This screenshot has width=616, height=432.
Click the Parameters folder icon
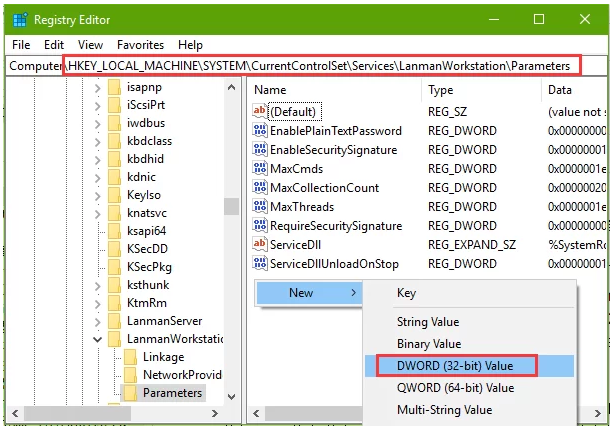point(130,393)
